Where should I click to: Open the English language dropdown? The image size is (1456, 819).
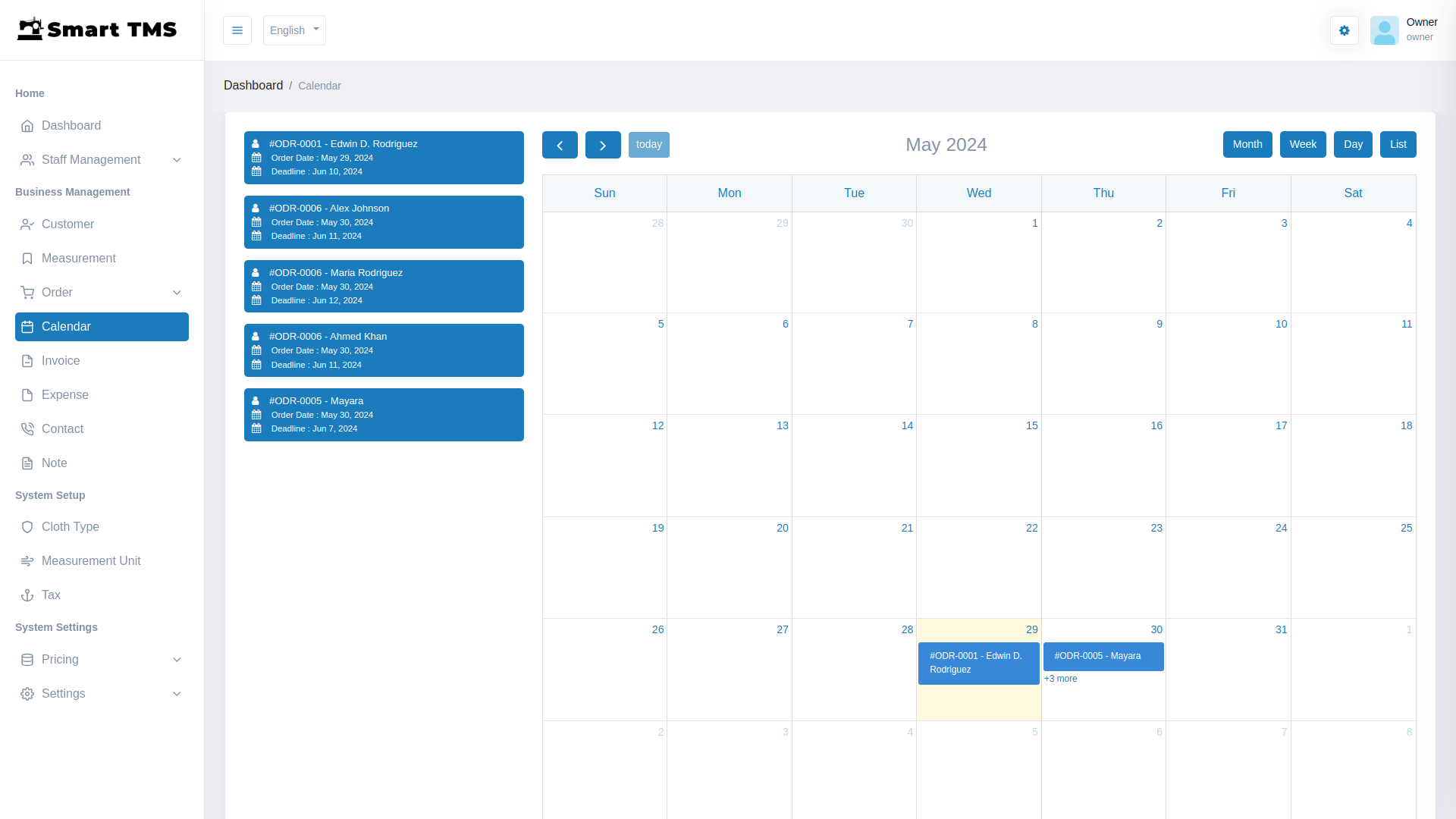[x=293, y=30]
